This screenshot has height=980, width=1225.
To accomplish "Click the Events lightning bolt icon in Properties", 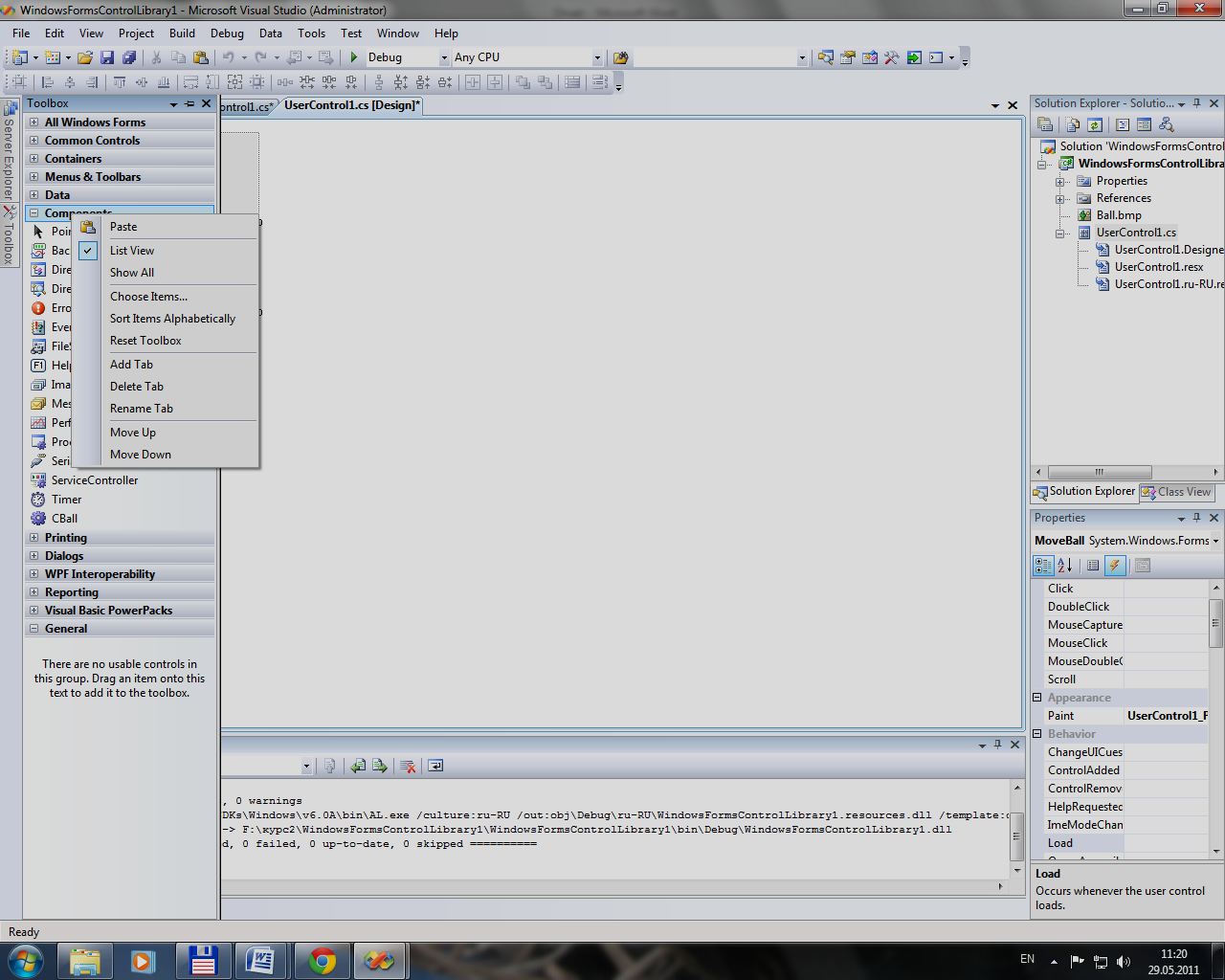I will click(x=1114, y=566).
